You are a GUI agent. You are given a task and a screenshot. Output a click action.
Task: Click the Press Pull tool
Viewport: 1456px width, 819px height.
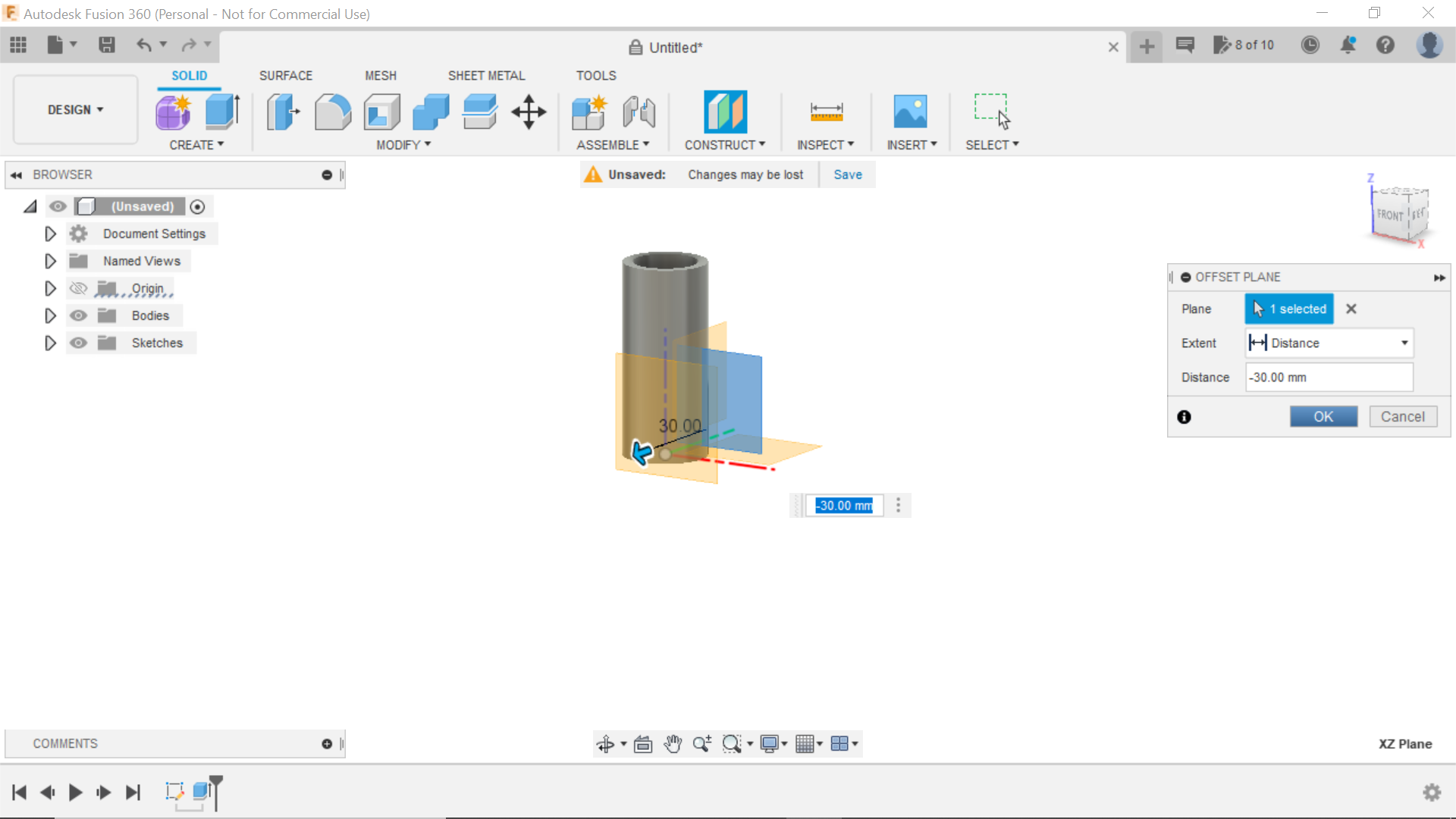pyautogui.click(x=282, y=111)
